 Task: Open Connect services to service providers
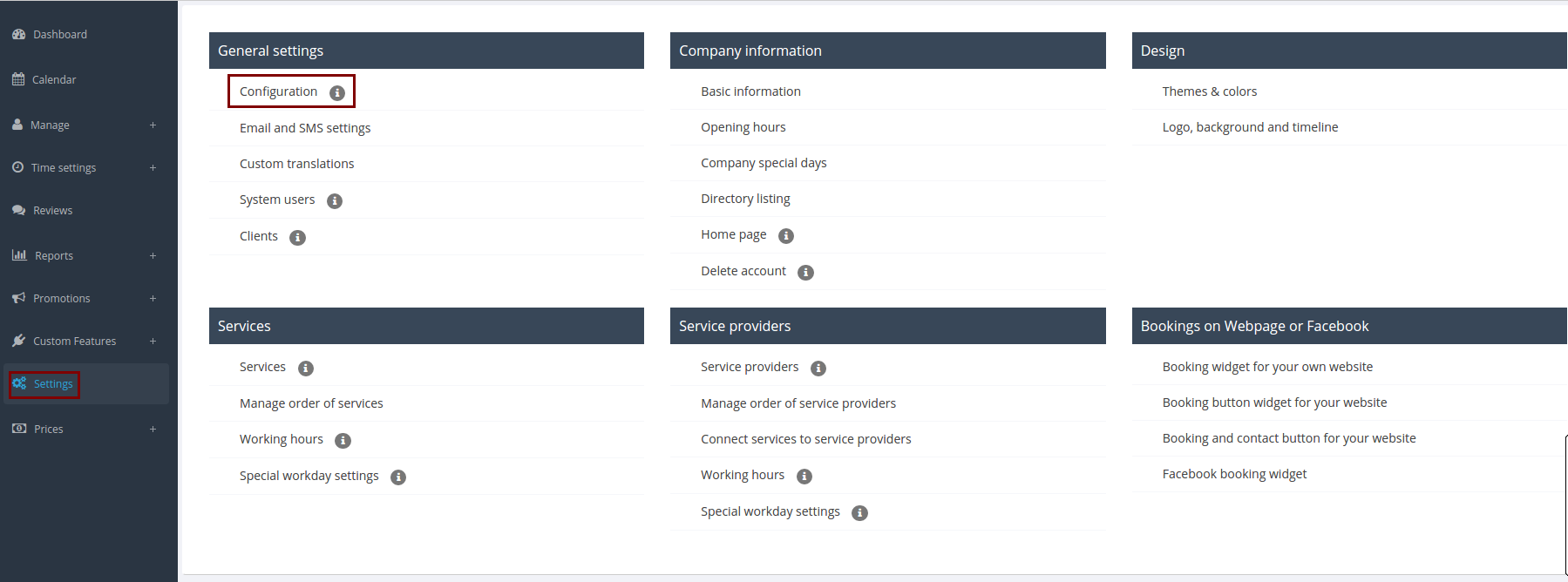point(805,439)
